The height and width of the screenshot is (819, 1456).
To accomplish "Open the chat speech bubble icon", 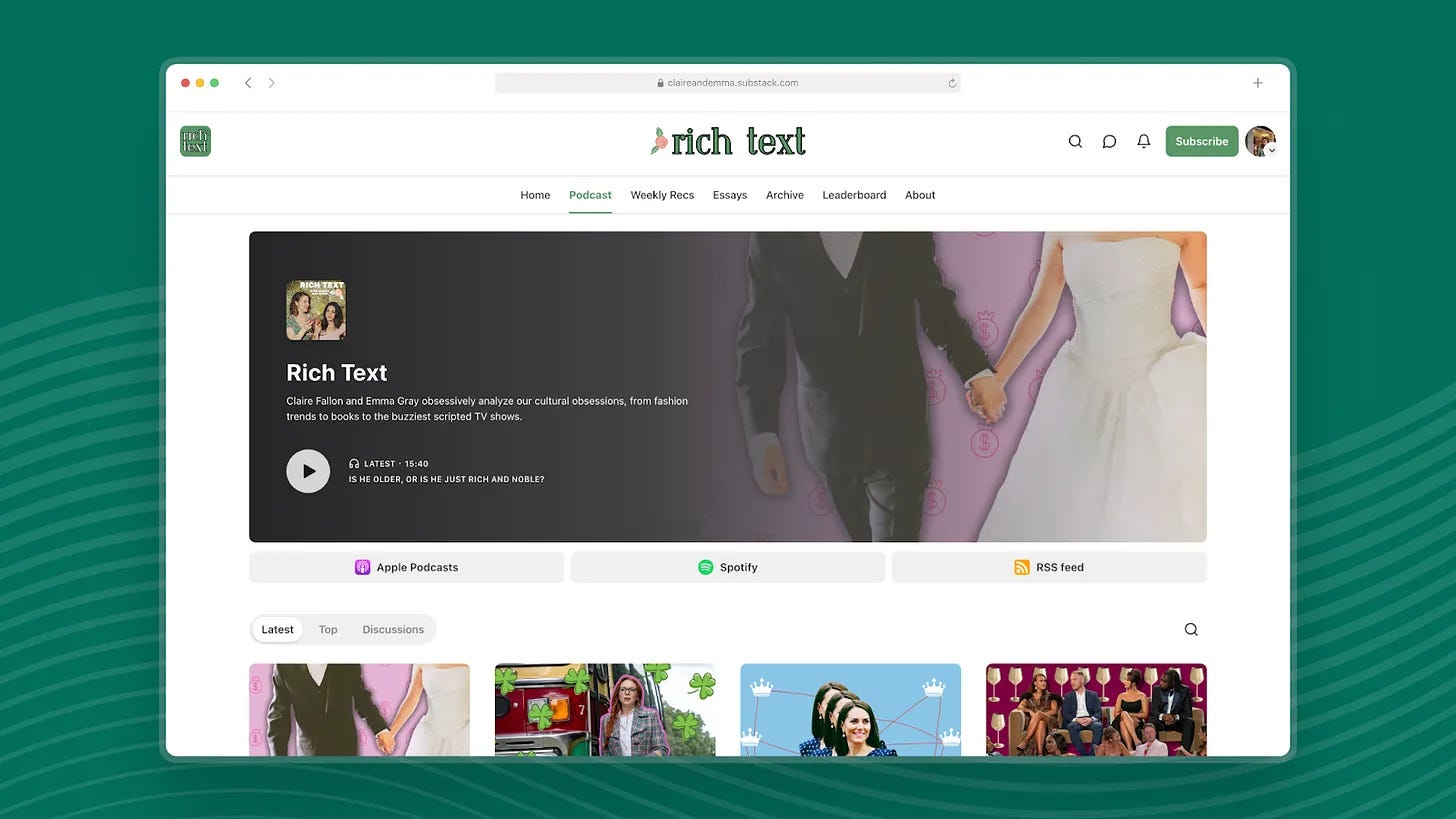I will coord(1109,141).
